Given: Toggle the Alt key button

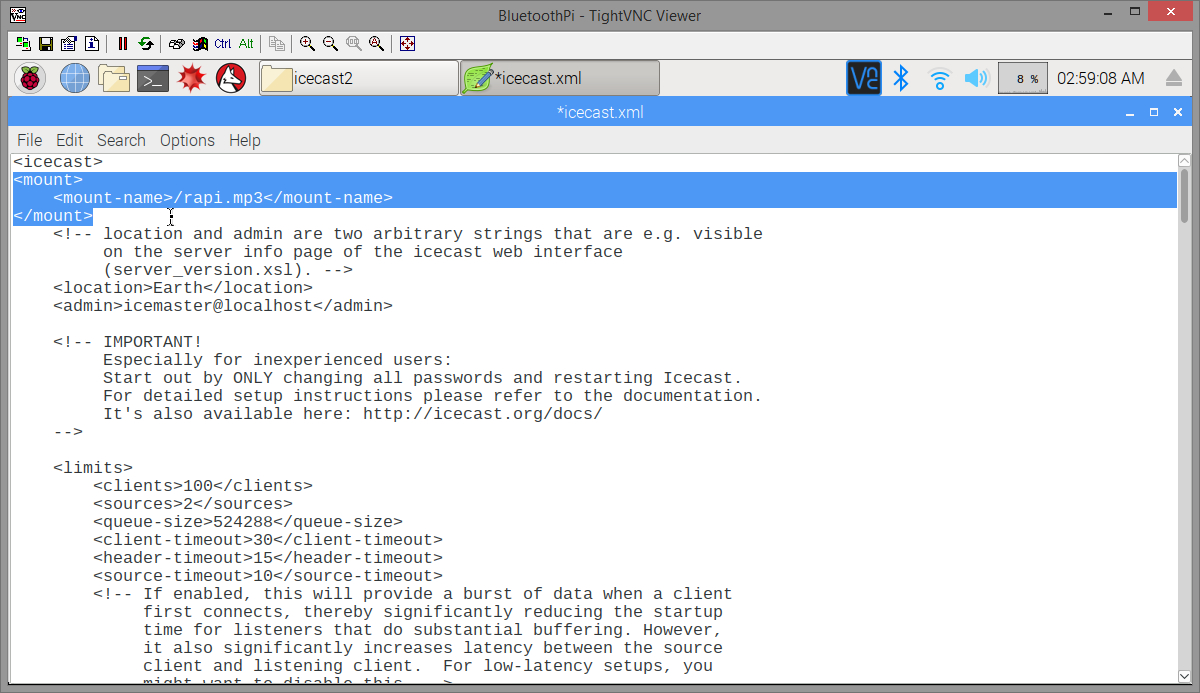Looking at the screenshot, I should point(246,44).
